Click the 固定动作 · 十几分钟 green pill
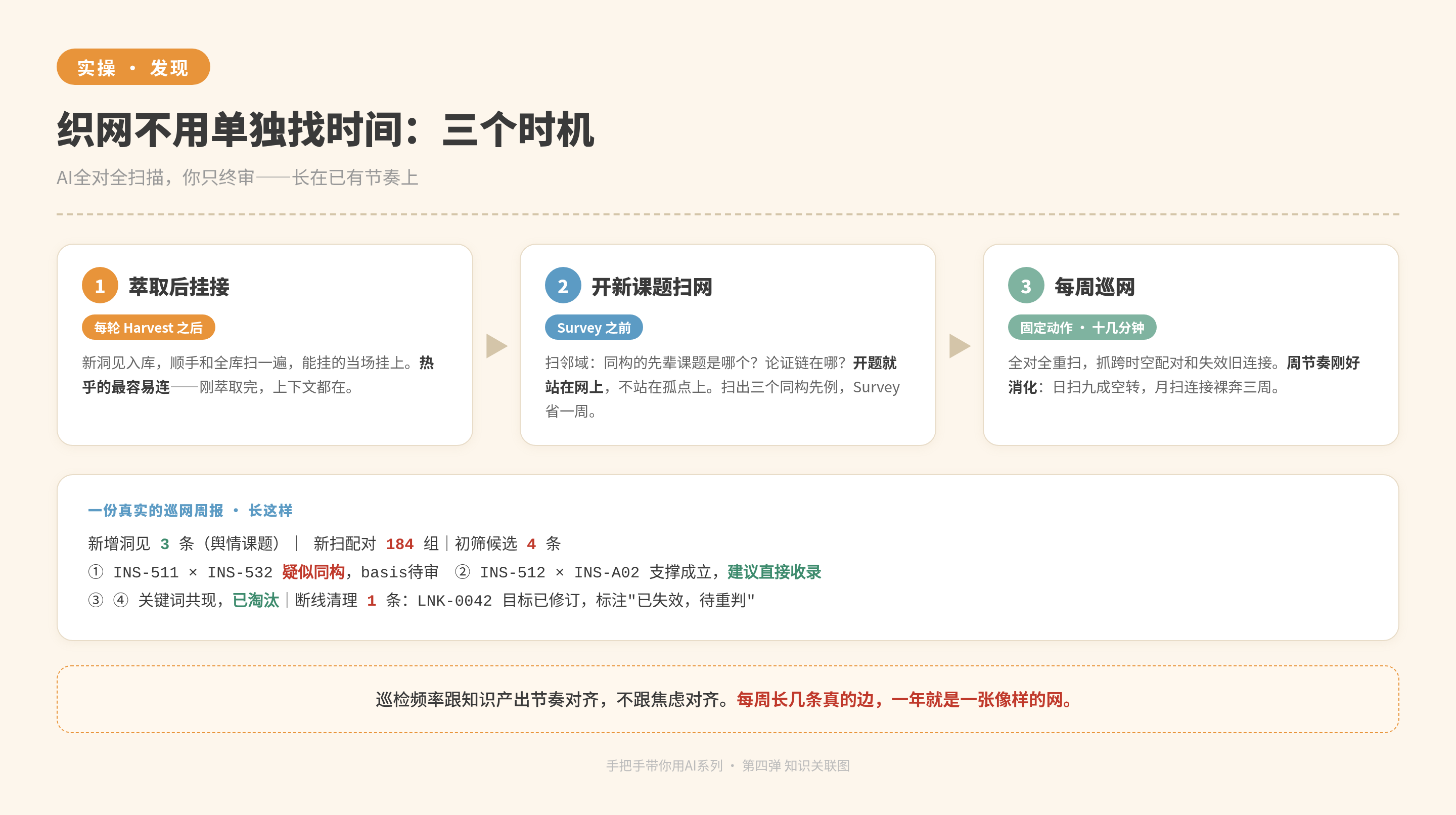 coord(1082,327)
